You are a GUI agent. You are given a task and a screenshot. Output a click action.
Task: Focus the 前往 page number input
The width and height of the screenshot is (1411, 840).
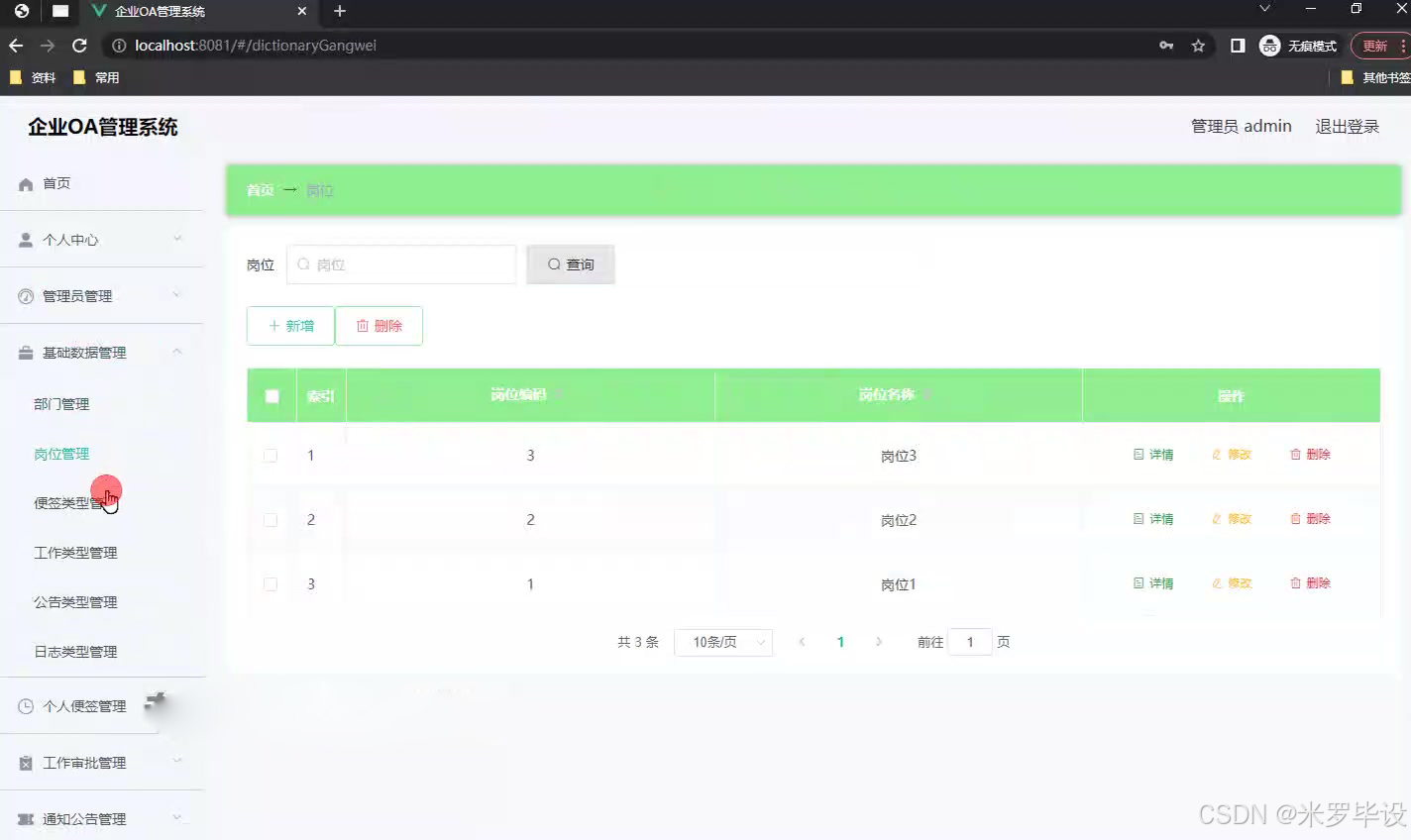click(x=970, y=642)
